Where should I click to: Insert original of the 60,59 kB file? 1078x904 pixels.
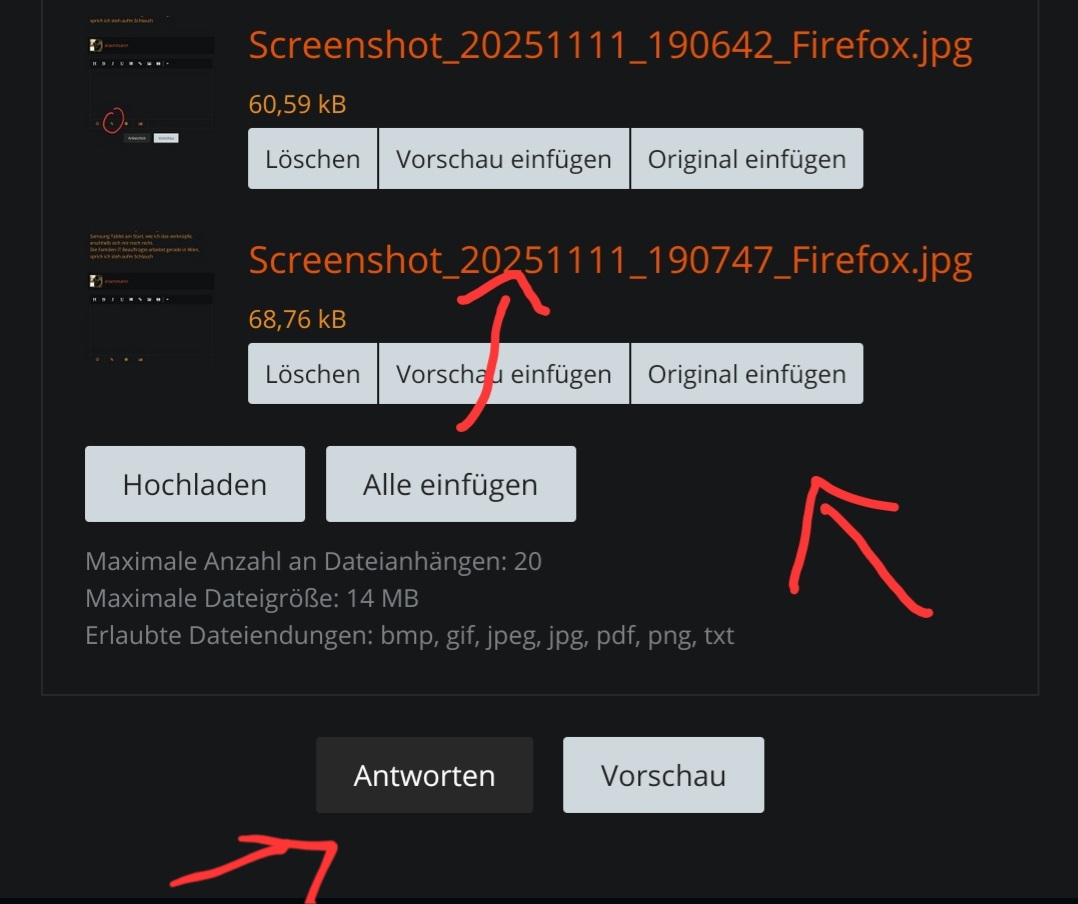pyautogui.click(x=747, y=159)
